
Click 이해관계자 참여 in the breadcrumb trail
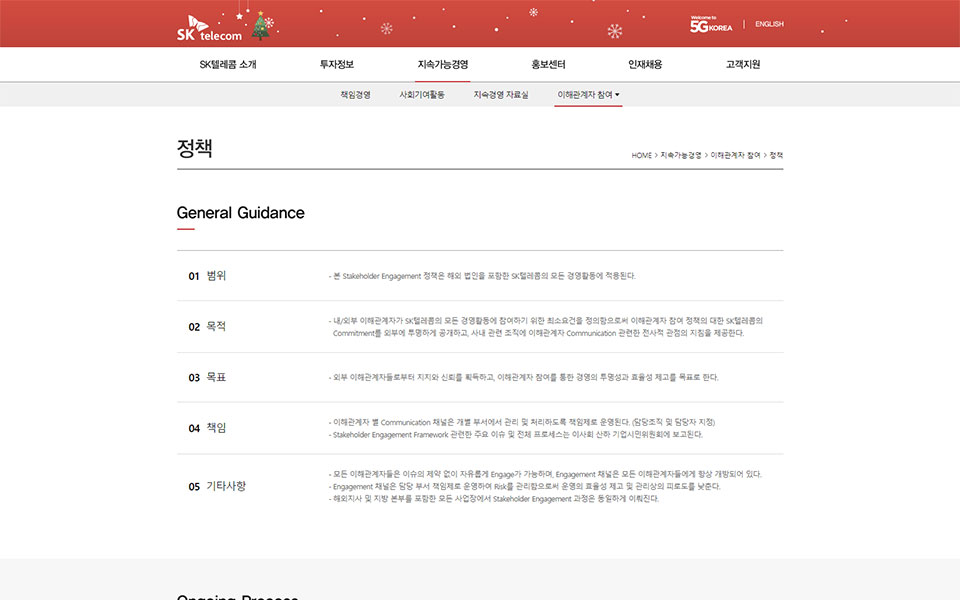(x=735, y=156)
